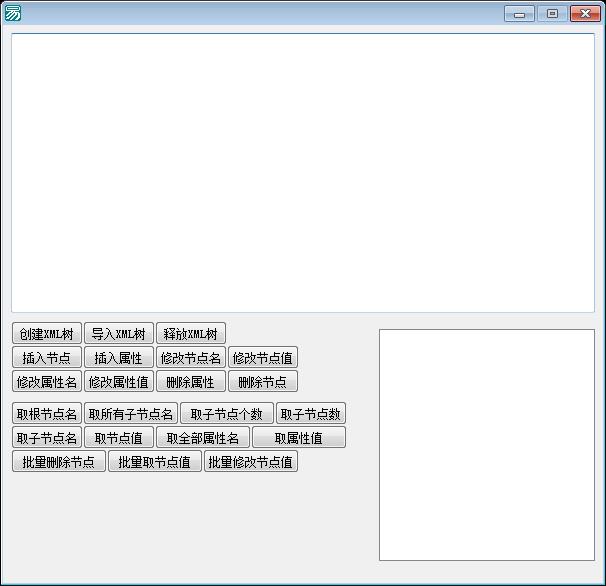The image size is (606, 586).
Task: Click the 取根节点名 button
Action: point(47,413)
